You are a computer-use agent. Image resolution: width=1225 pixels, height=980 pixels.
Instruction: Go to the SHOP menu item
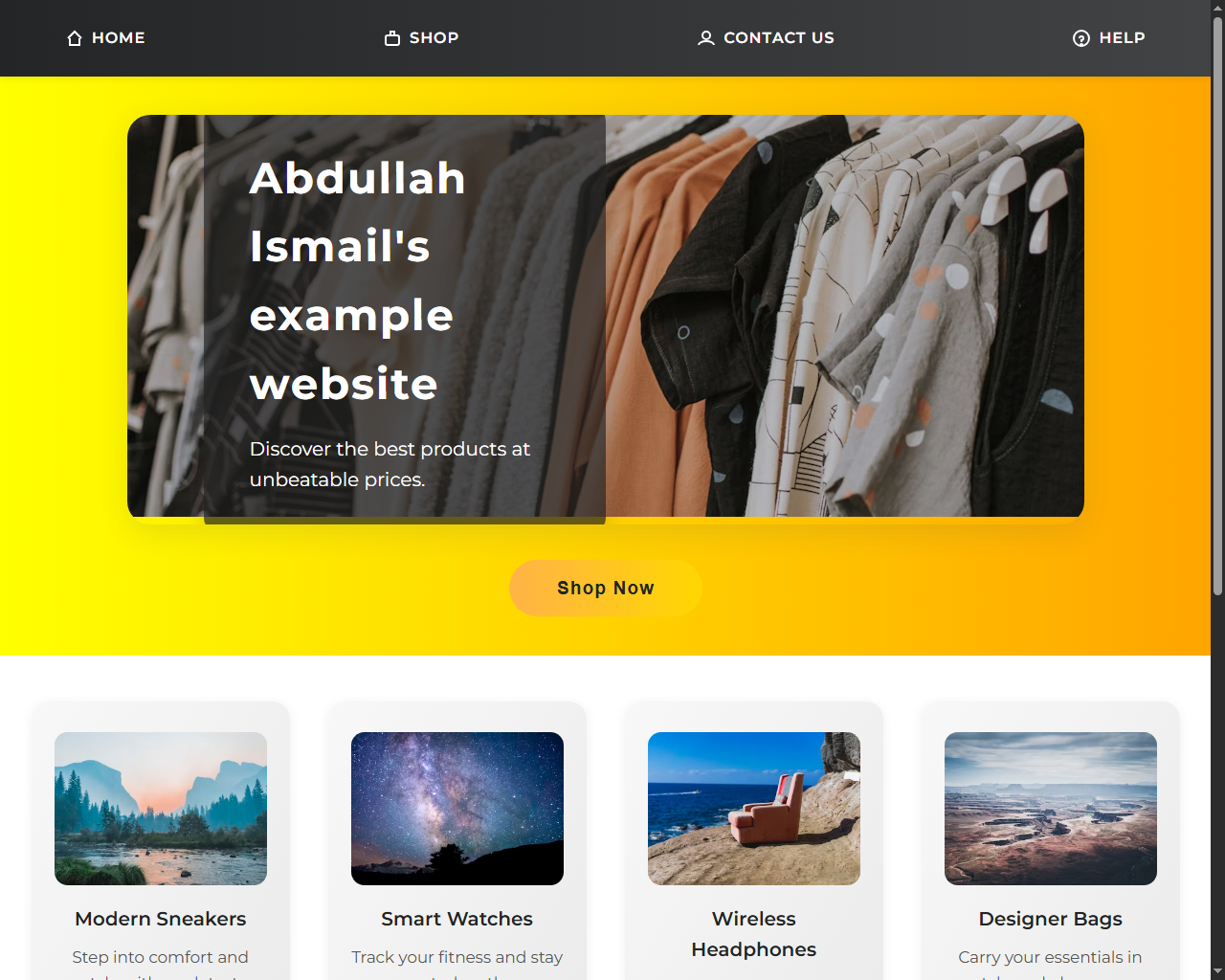coord(421,38)
